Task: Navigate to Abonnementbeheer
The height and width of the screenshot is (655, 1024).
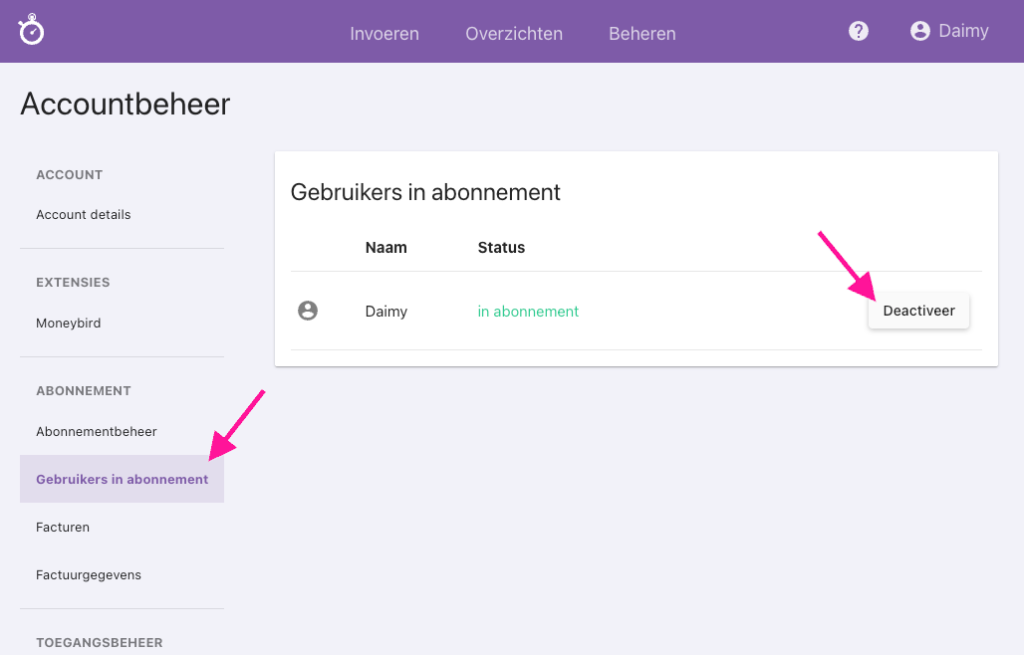Action: click(x=96, y=432)
